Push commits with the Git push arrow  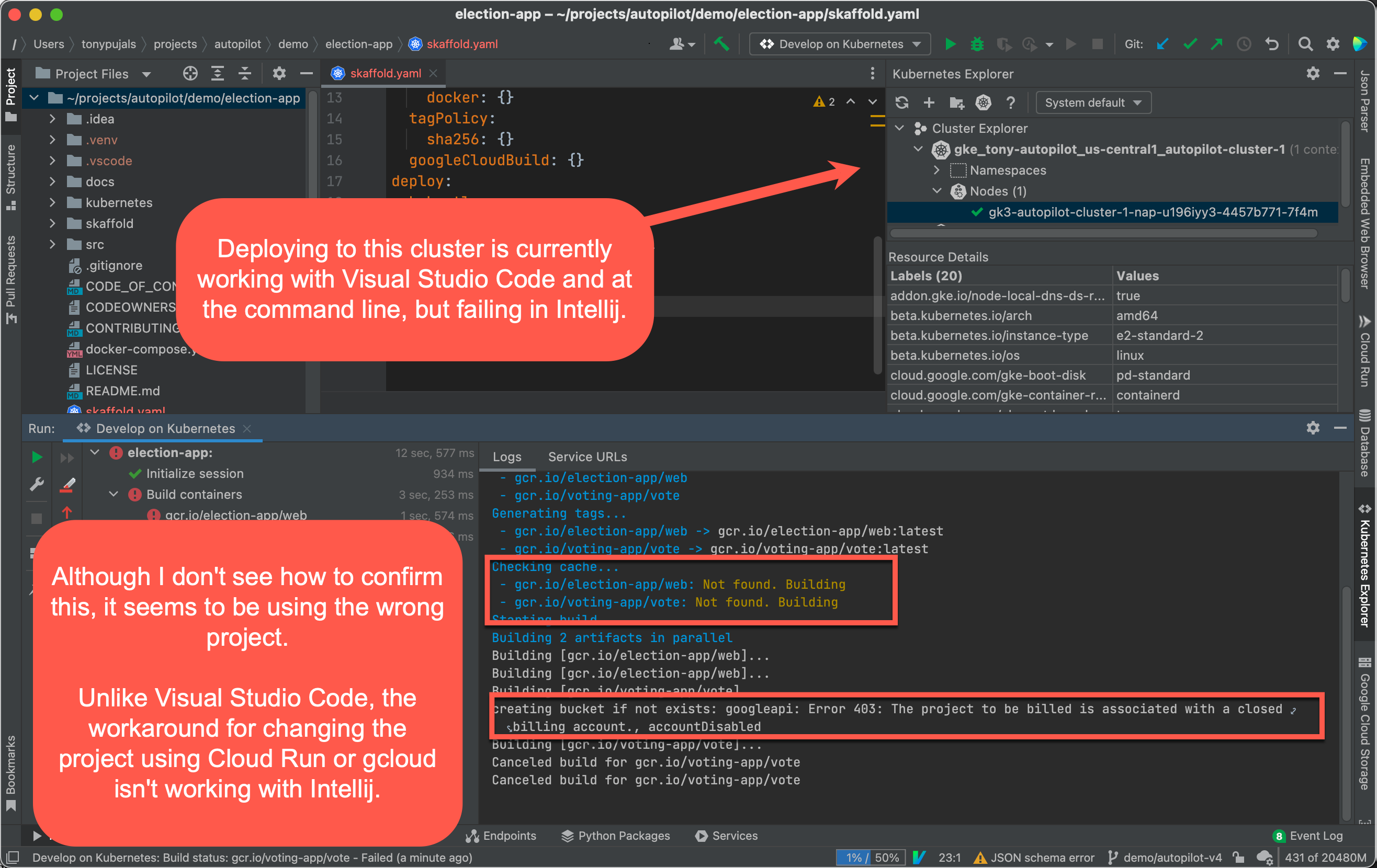[1217, 44]
